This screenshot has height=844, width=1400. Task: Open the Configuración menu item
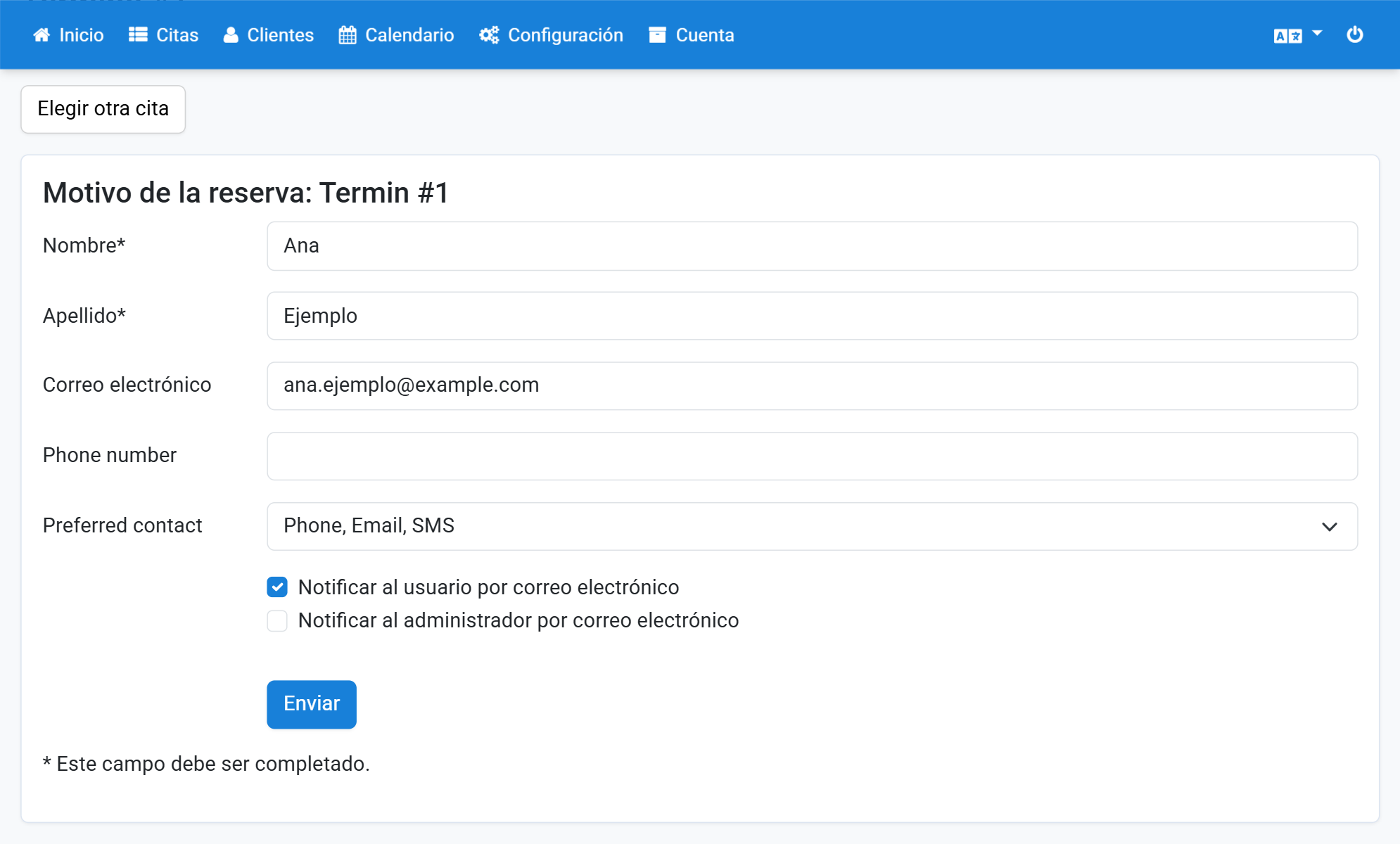coord(551,35)
